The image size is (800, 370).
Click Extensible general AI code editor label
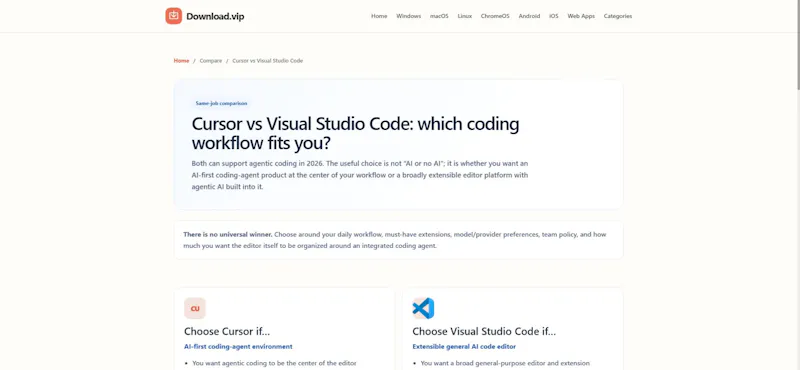pos(464,347)
